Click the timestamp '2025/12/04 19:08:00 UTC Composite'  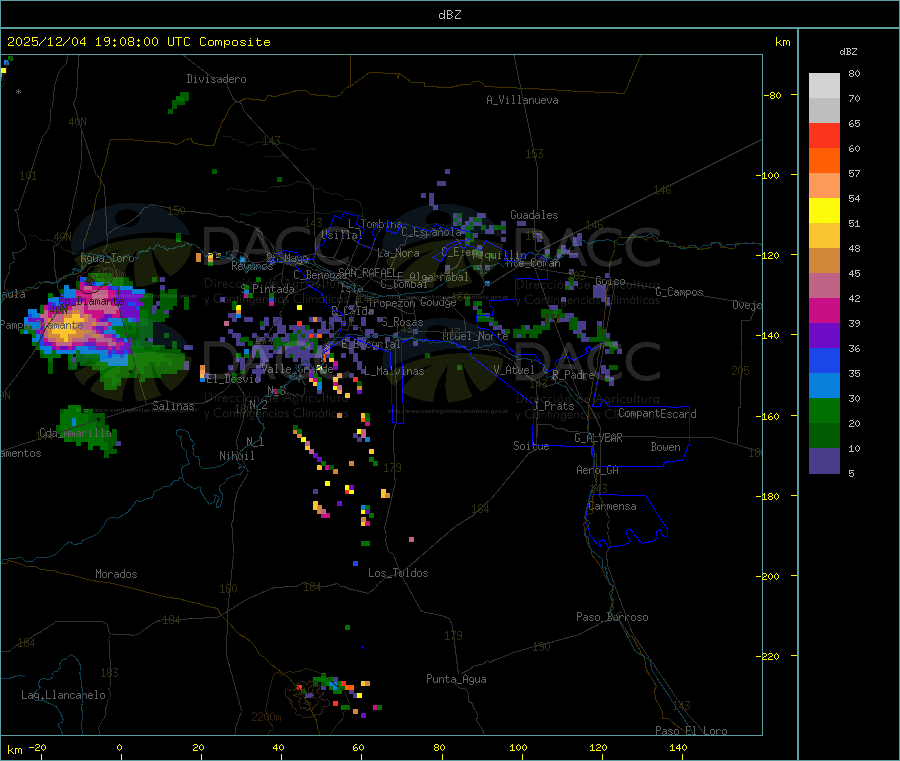[138, 42]
